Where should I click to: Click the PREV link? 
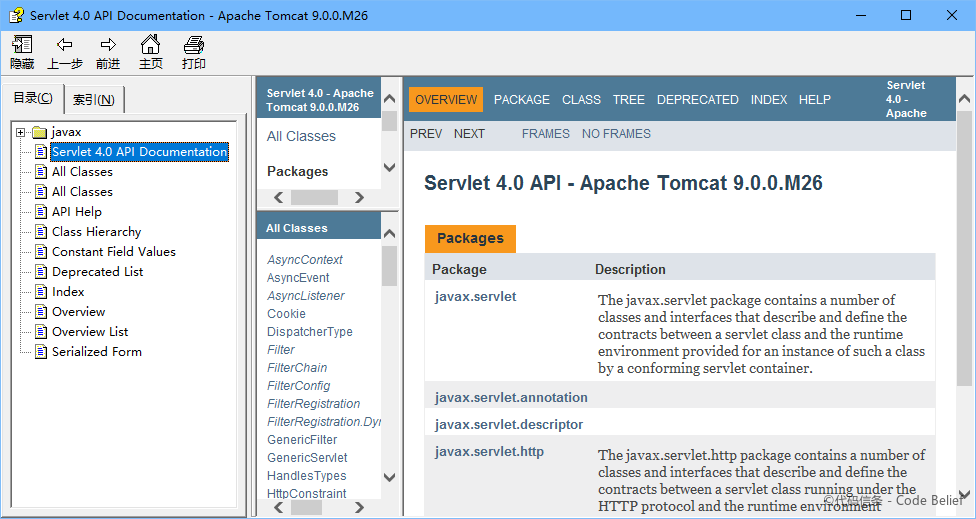coord(426,134)
